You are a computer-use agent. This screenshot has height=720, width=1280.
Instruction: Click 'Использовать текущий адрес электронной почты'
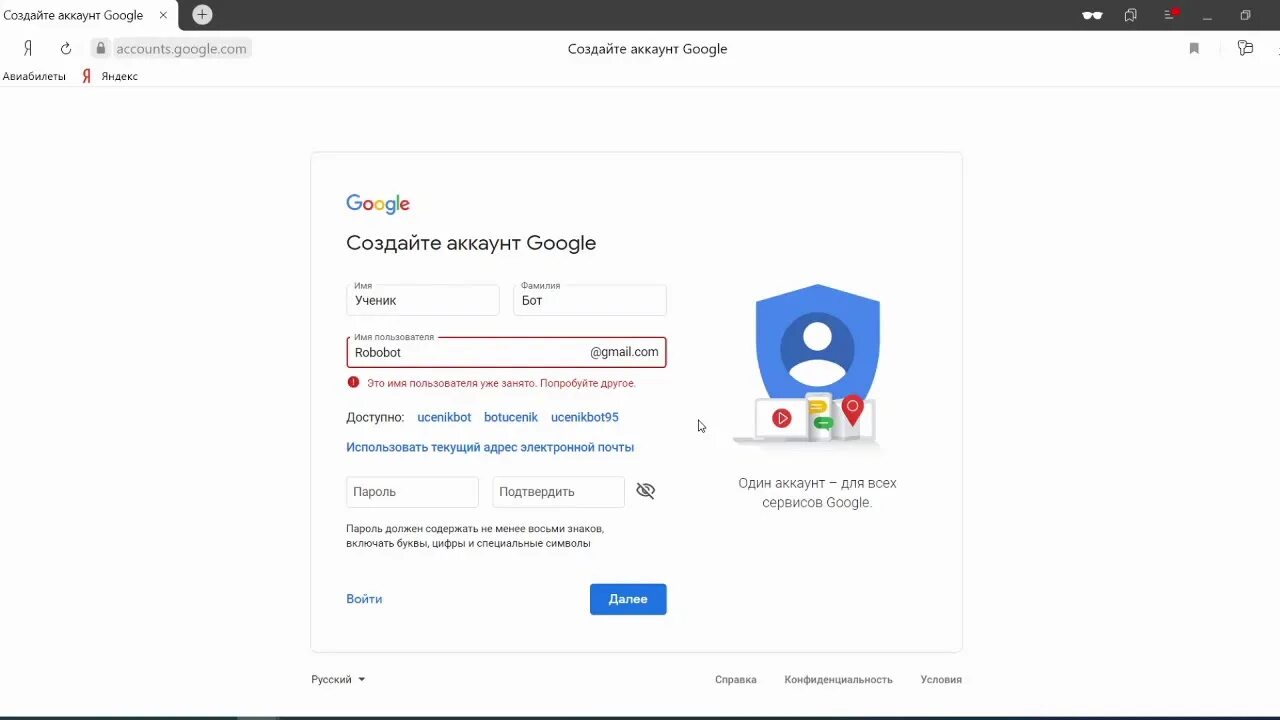coord(490,447)
